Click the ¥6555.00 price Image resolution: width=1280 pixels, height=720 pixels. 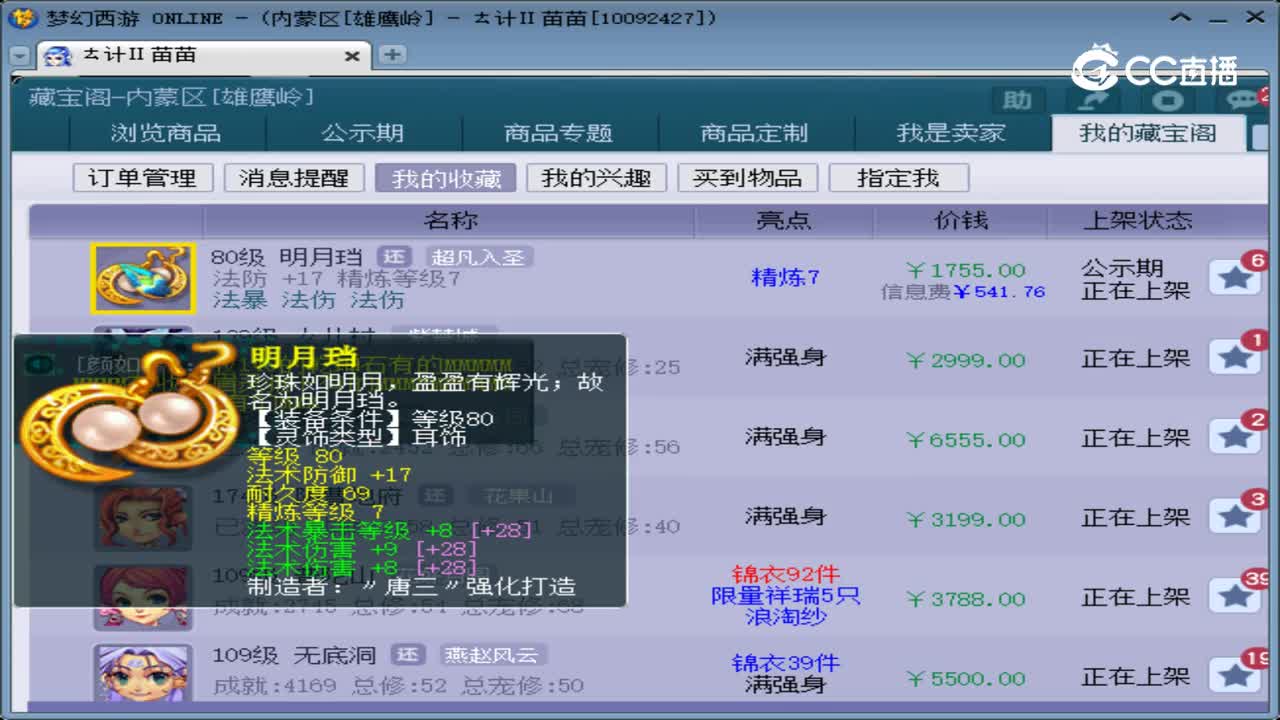[965, 440]
